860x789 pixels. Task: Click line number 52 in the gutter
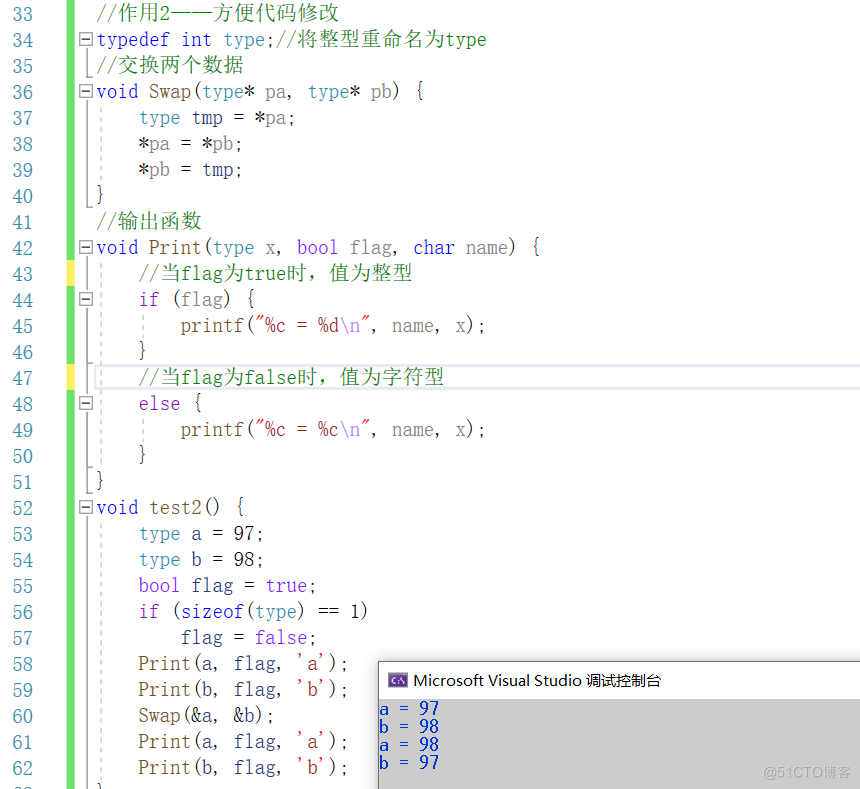click(x=23, y=508)
